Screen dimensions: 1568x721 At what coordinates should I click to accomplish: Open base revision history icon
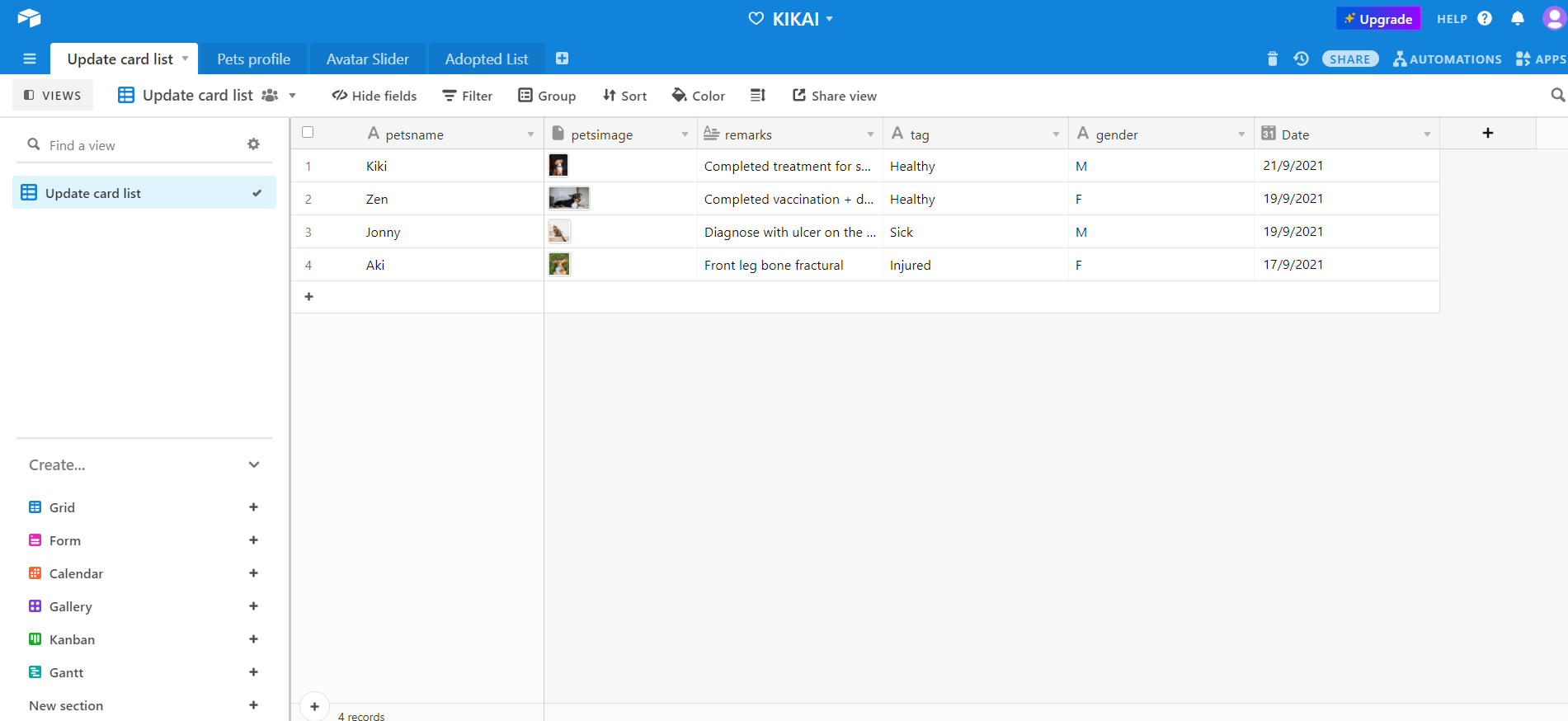tap(1302, 59)
